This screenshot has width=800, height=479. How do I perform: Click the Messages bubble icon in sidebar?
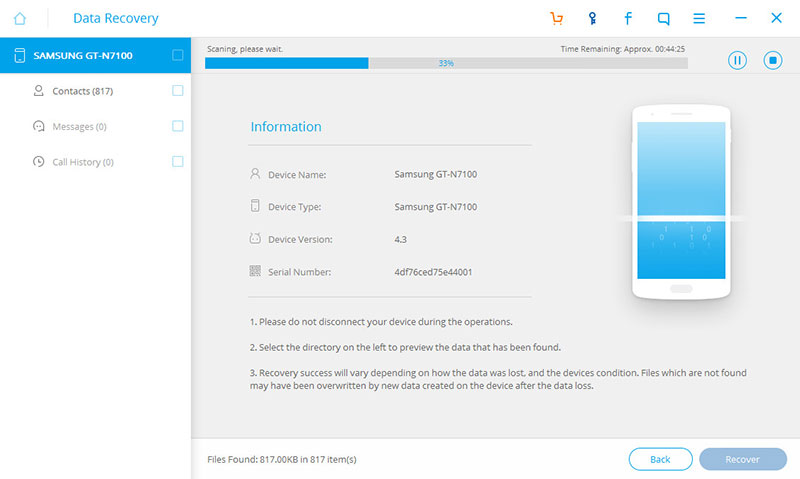[38, 126]
